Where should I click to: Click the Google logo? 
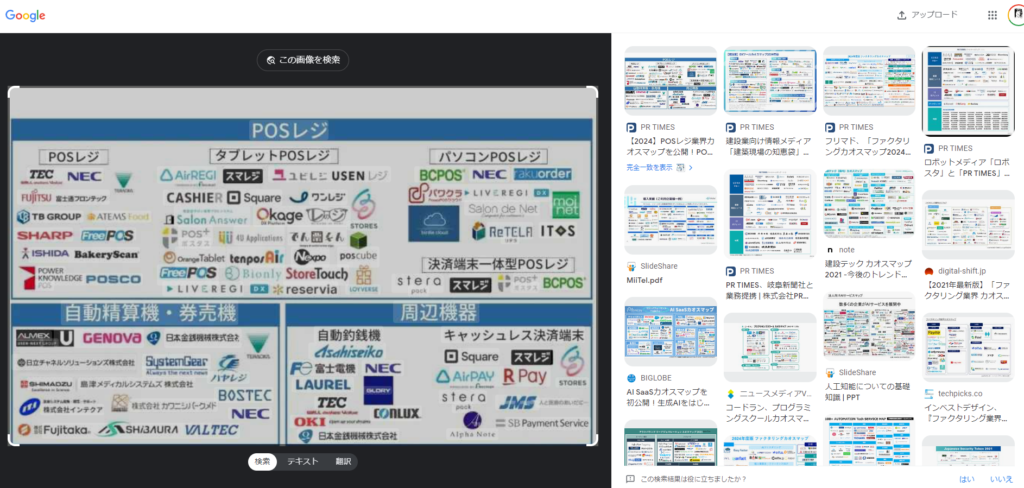(x=25, y=16)
